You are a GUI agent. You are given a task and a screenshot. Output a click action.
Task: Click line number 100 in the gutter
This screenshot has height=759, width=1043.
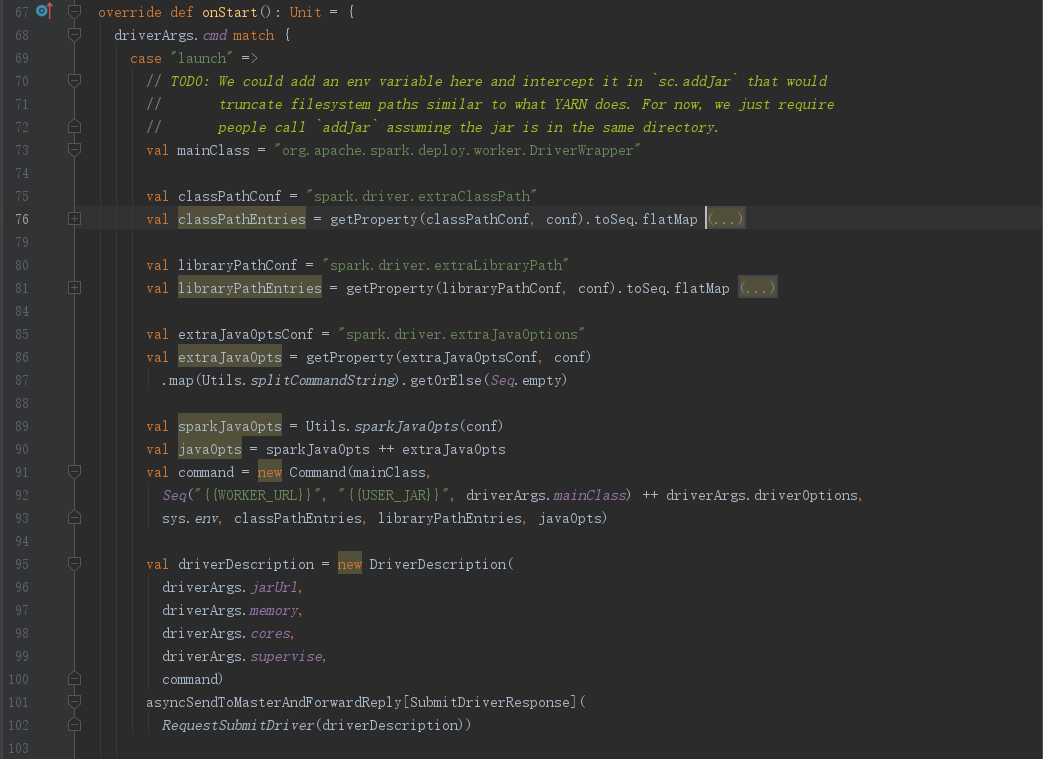pos(18,679)
